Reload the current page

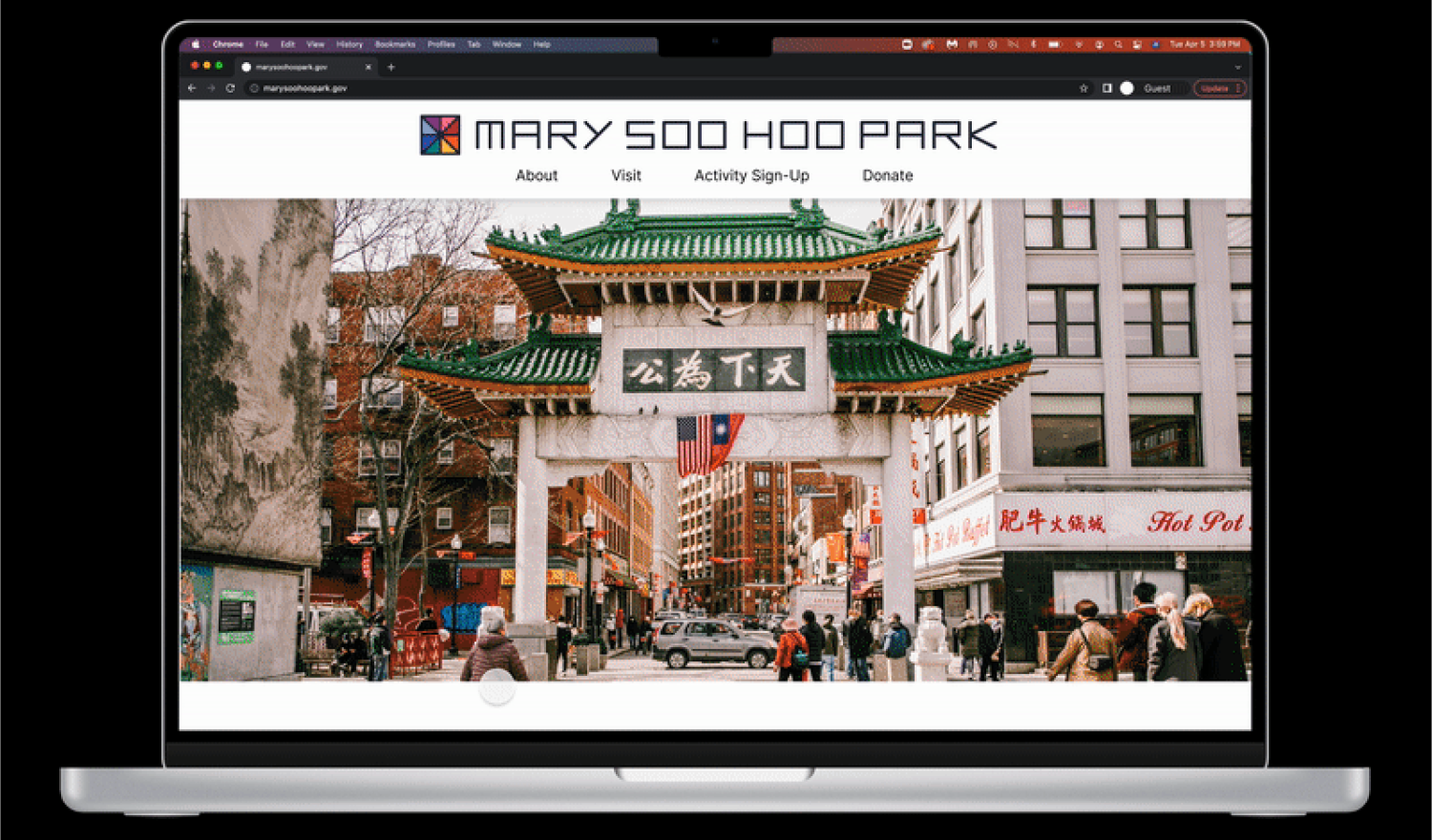point(230,88)
